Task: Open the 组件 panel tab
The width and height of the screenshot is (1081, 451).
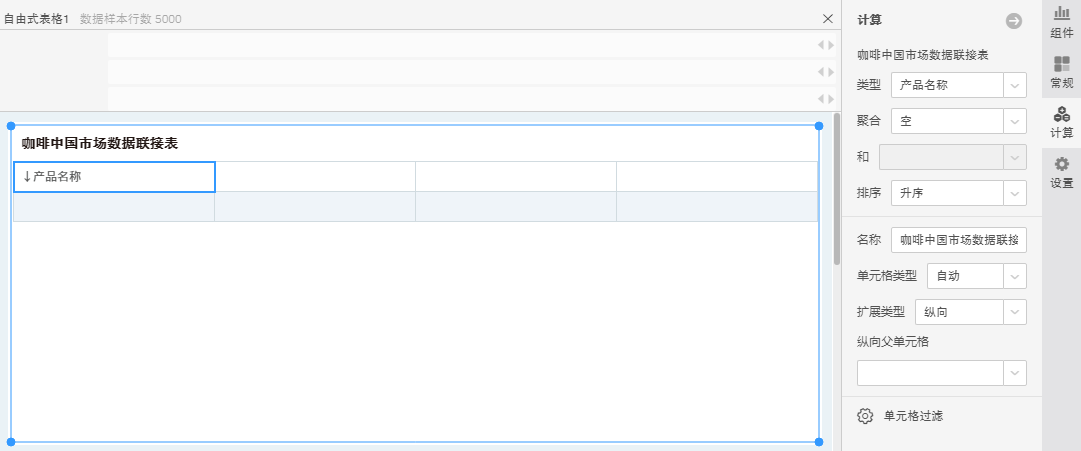Action: 1062,21
